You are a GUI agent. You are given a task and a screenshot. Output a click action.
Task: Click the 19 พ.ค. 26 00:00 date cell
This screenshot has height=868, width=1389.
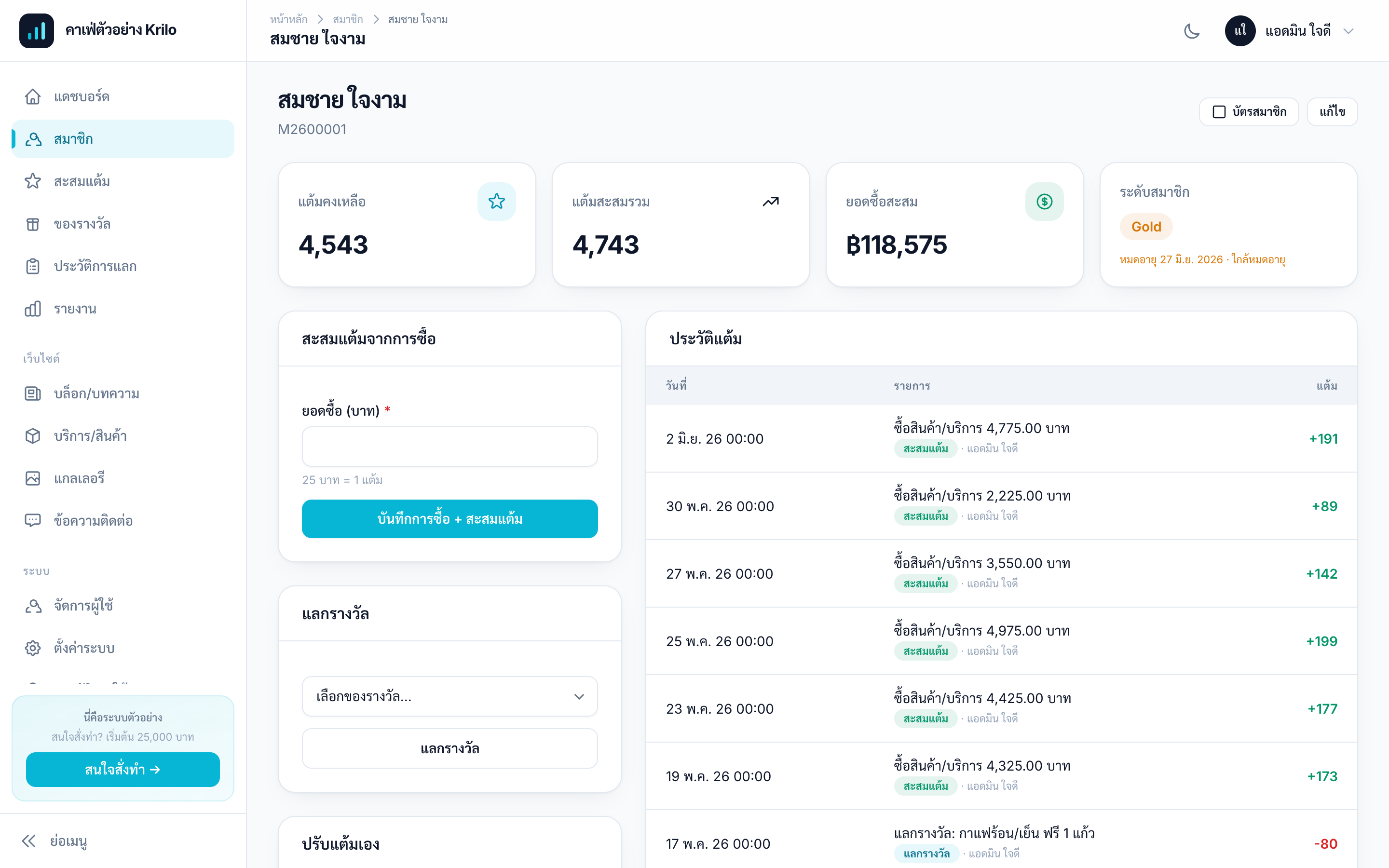[718, 777]
